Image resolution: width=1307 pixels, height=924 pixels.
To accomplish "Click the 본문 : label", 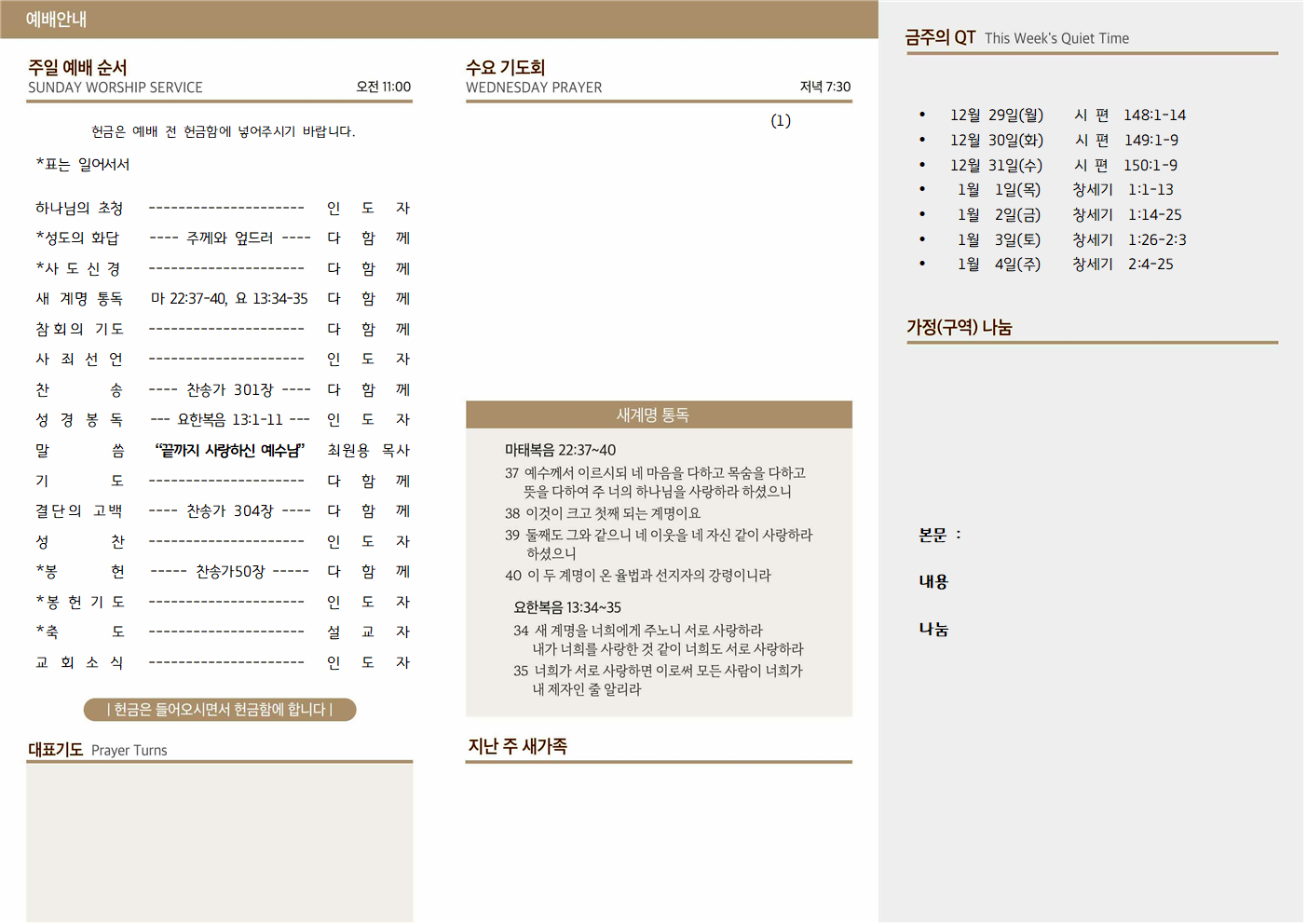I will (x=939, y=535).
